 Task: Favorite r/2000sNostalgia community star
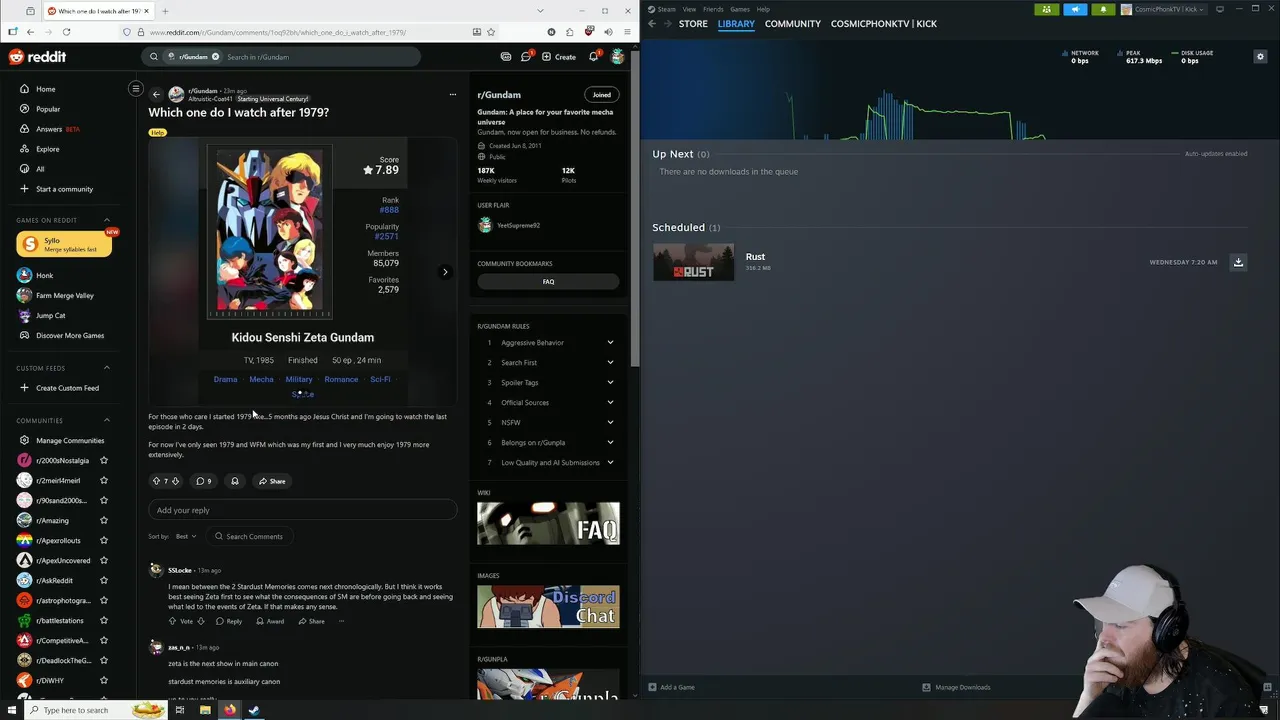pyautogui.click(x=103, y=460)
